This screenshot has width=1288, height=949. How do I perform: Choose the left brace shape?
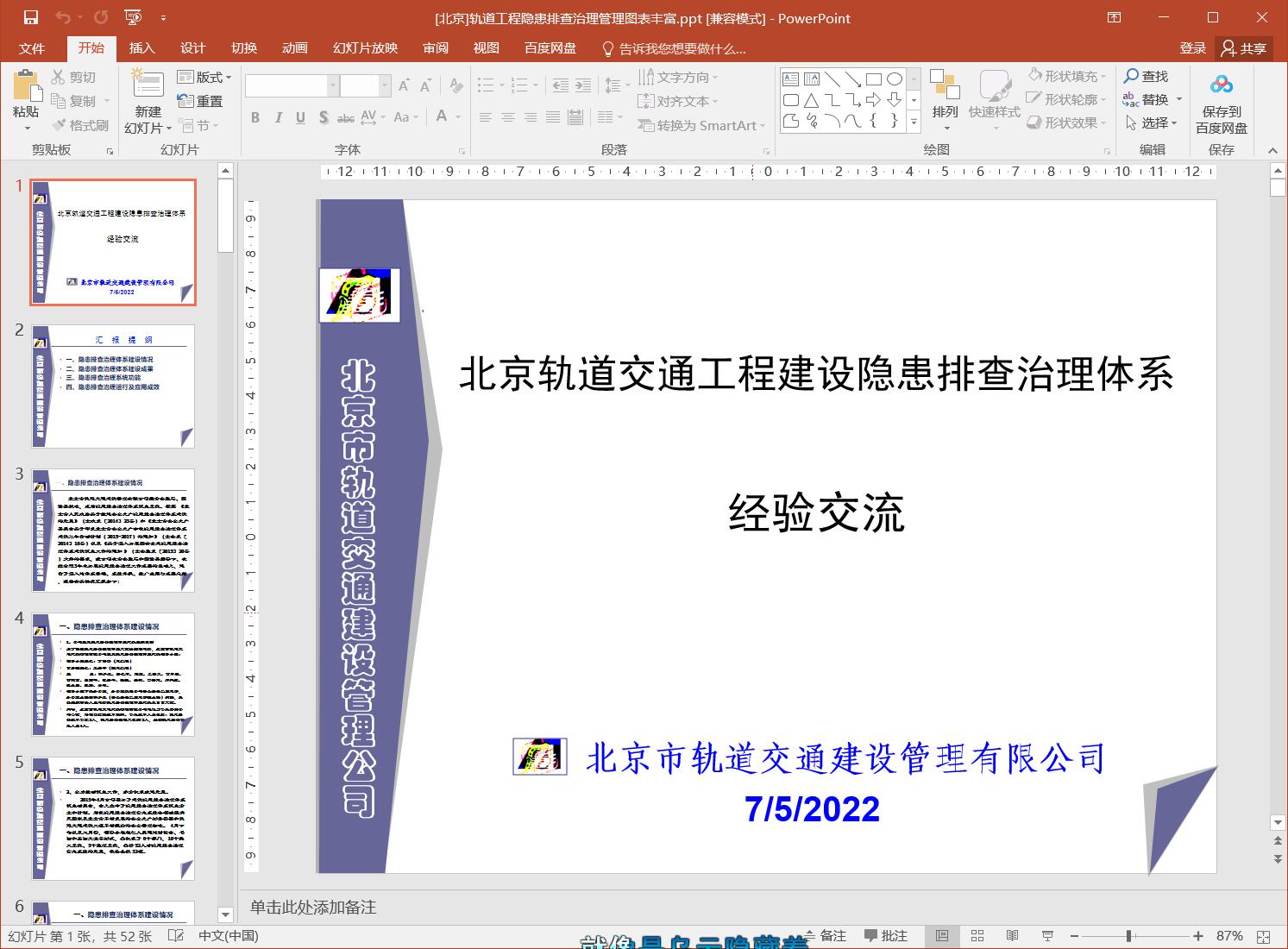(x=873, y=121)
